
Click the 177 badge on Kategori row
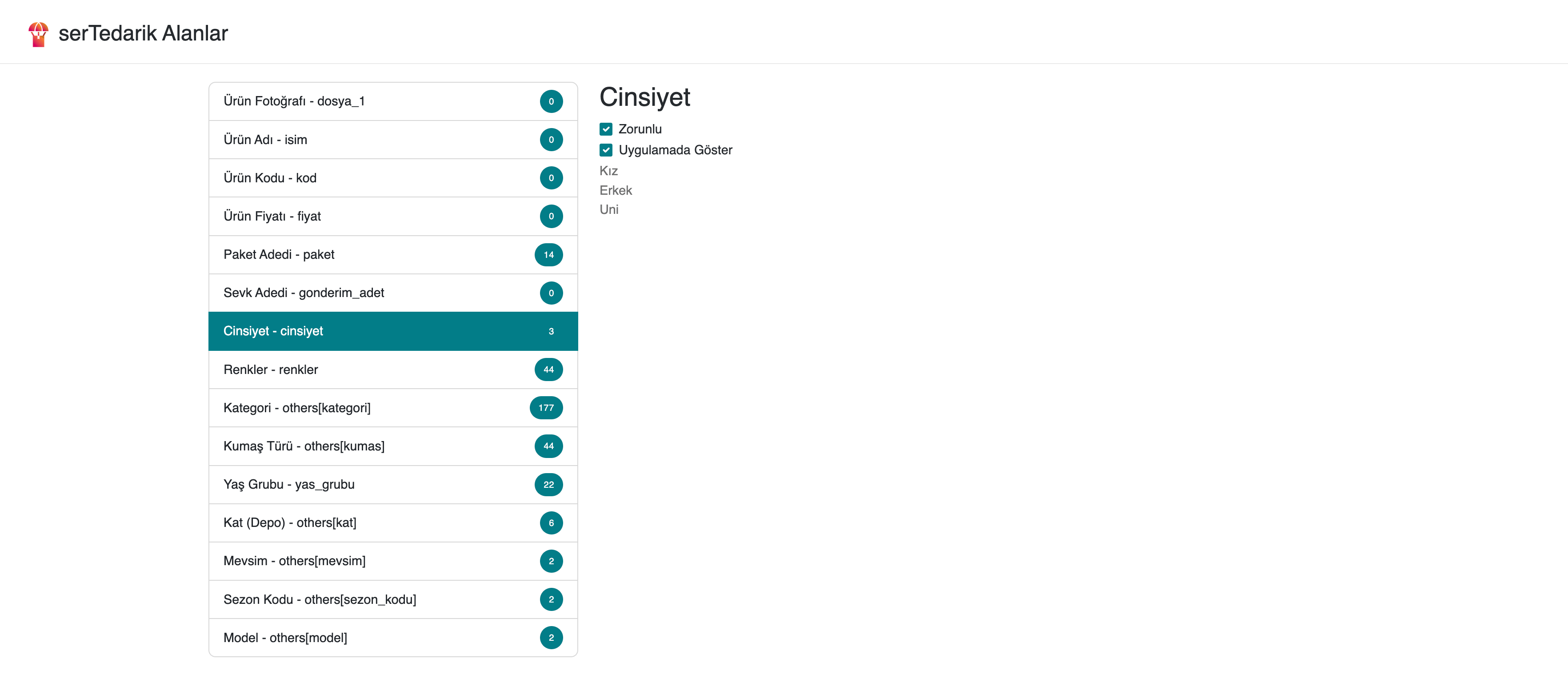(545, 408)
